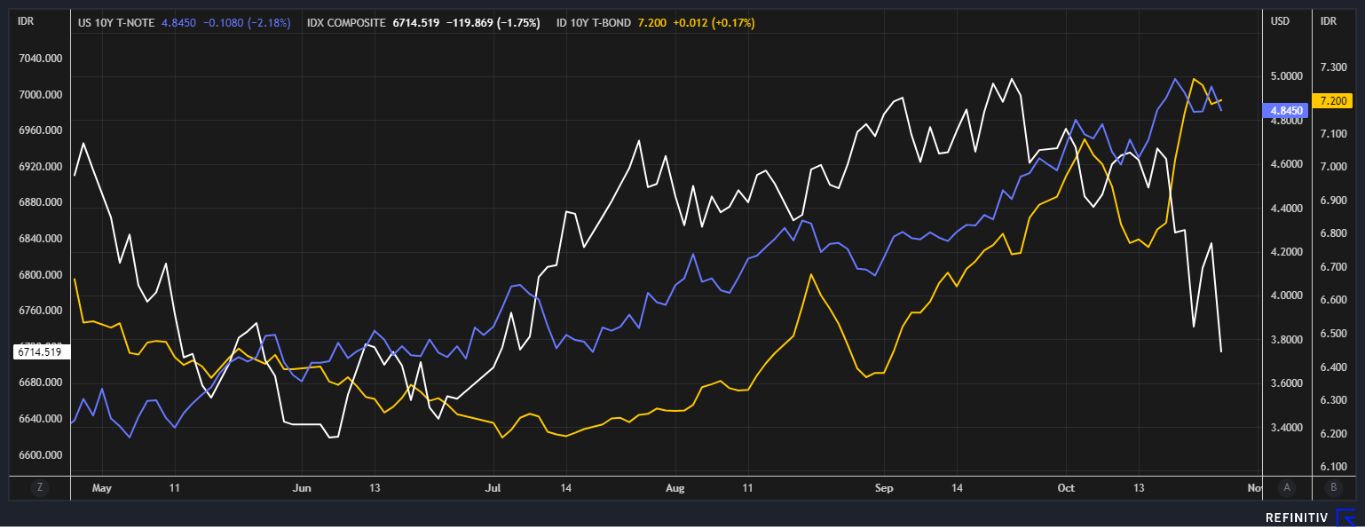Click 5.0000 on the USD axis
The height and width of the screenshot is (527, 1365).
1286,76
